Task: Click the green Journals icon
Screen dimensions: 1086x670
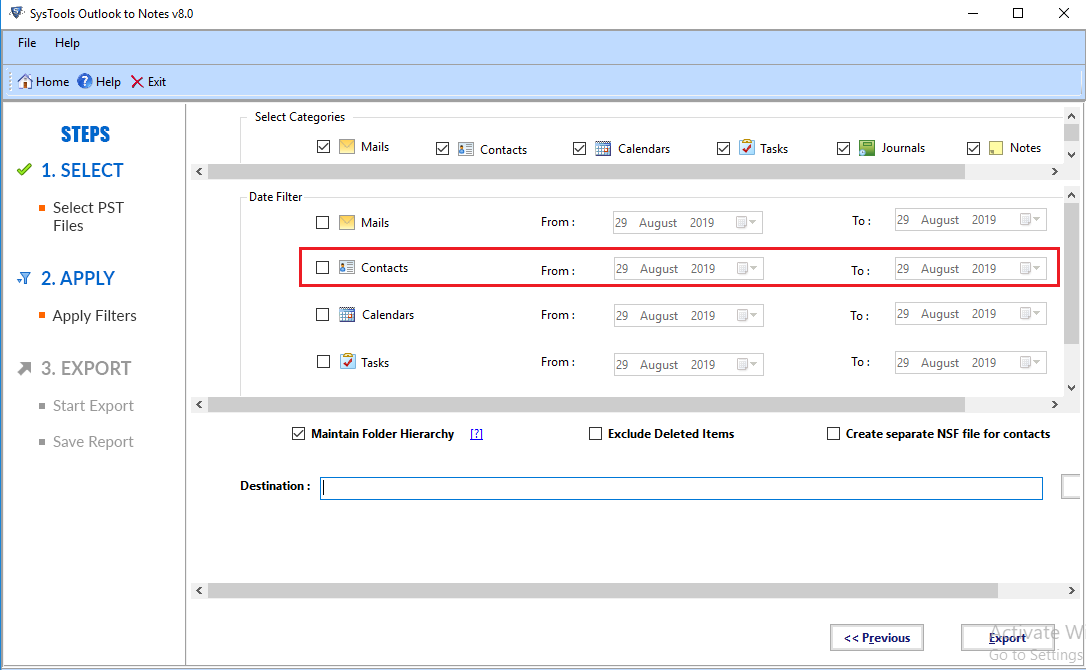Action: 866,148
